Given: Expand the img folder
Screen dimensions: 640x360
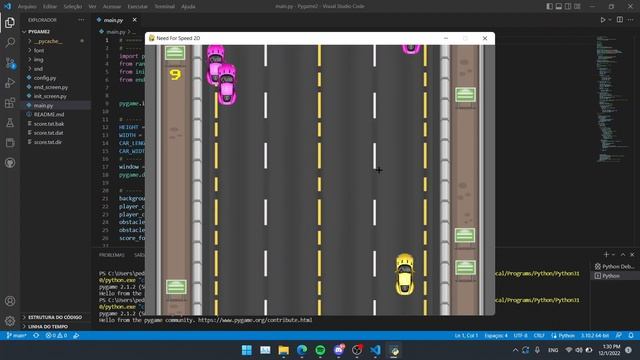Looking at the screenshot, I should [x=38, y=60].
